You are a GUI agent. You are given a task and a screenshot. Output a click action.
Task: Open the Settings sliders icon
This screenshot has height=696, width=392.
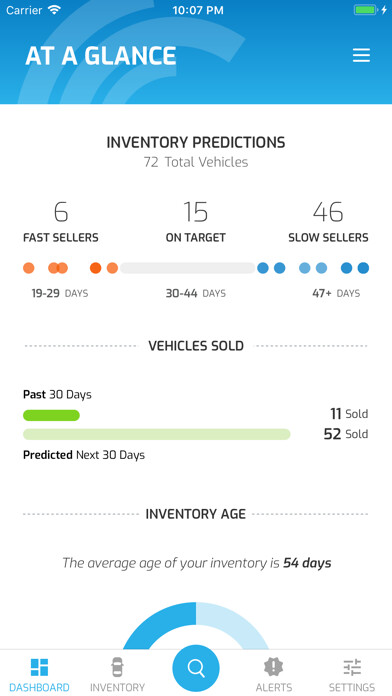[x=352, y=667]
